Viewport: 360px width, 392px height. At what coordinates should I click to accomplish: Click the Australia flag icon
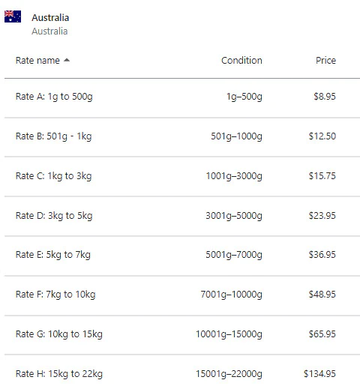coord(13,17)
